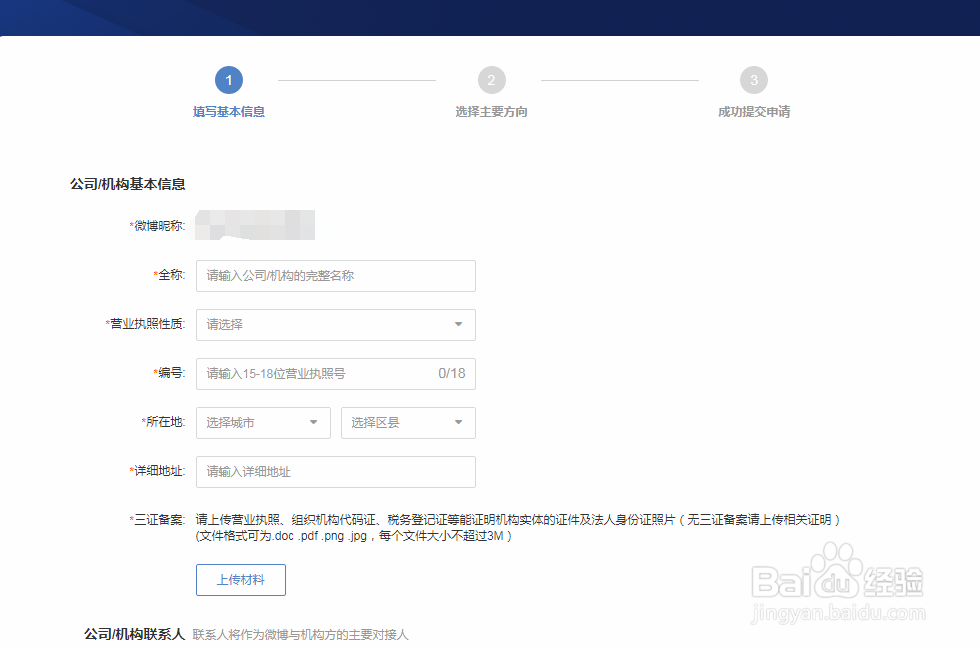The height and width of the screenshot is (647, 980).
Task: Select the 填写基本信息 step label
Action: coord(228,111)
